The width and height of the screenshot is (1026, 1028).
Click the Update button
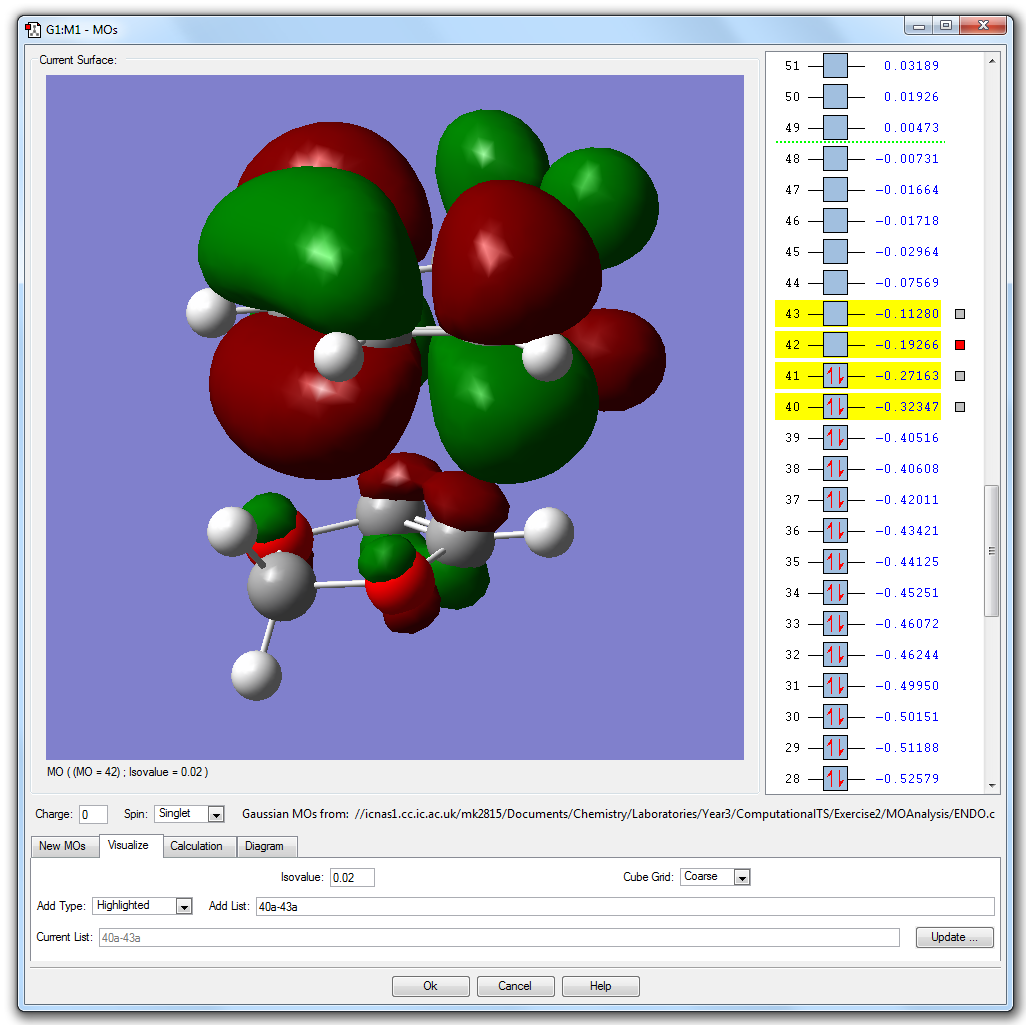coord(955,937)
